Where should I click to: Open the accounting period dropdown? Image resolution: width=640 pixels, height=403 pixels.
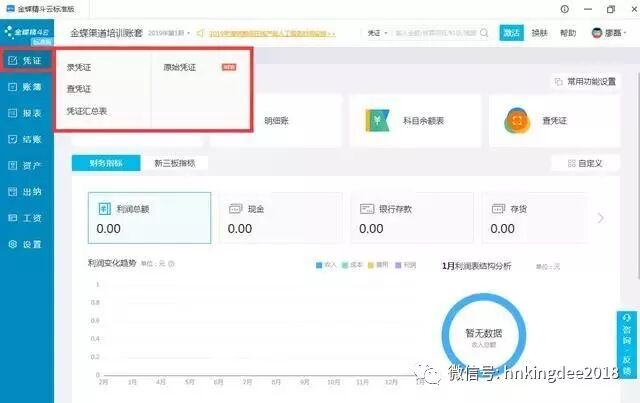click(x=169, y=33)
